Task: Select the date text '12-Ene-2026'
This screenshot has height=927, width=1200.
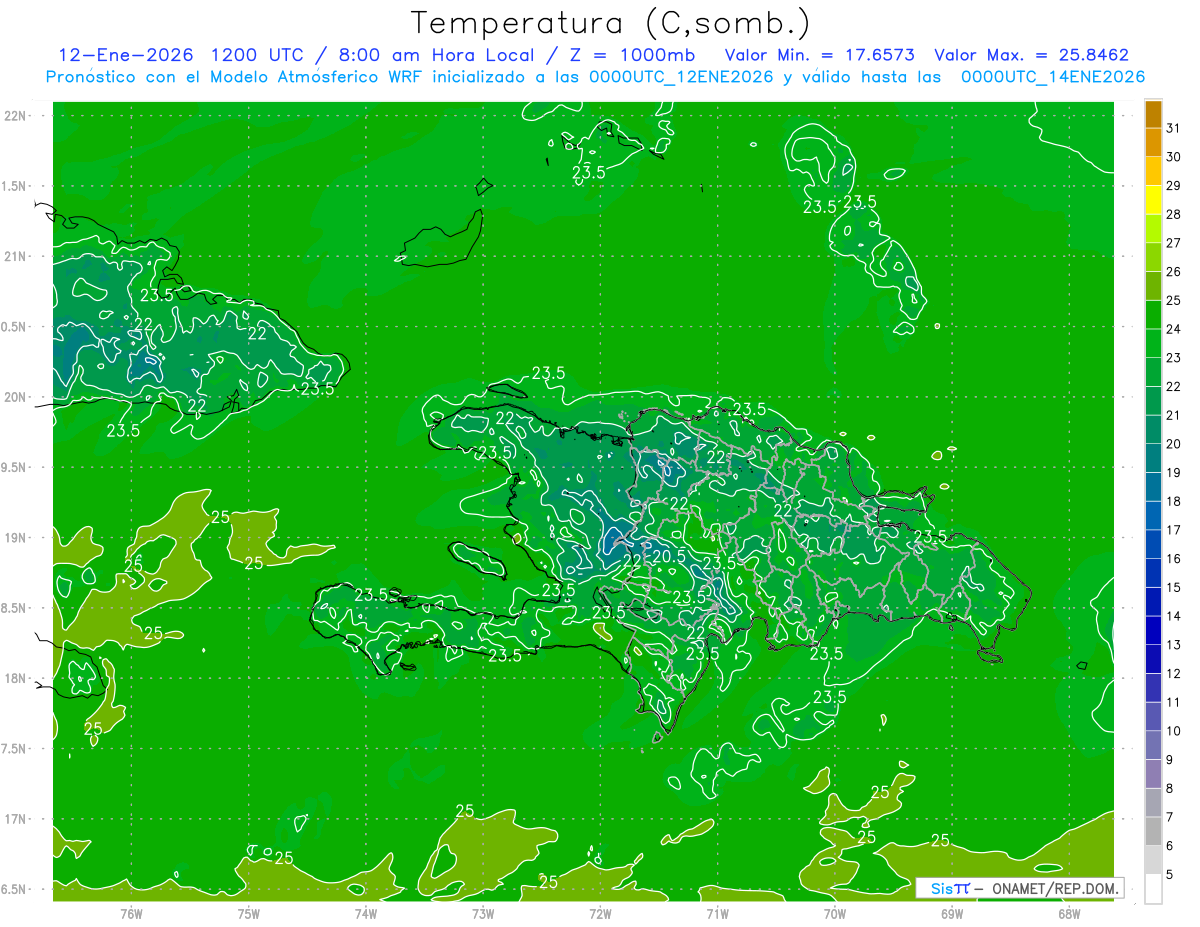Action: pyautogui.click(x=125, y=55)
